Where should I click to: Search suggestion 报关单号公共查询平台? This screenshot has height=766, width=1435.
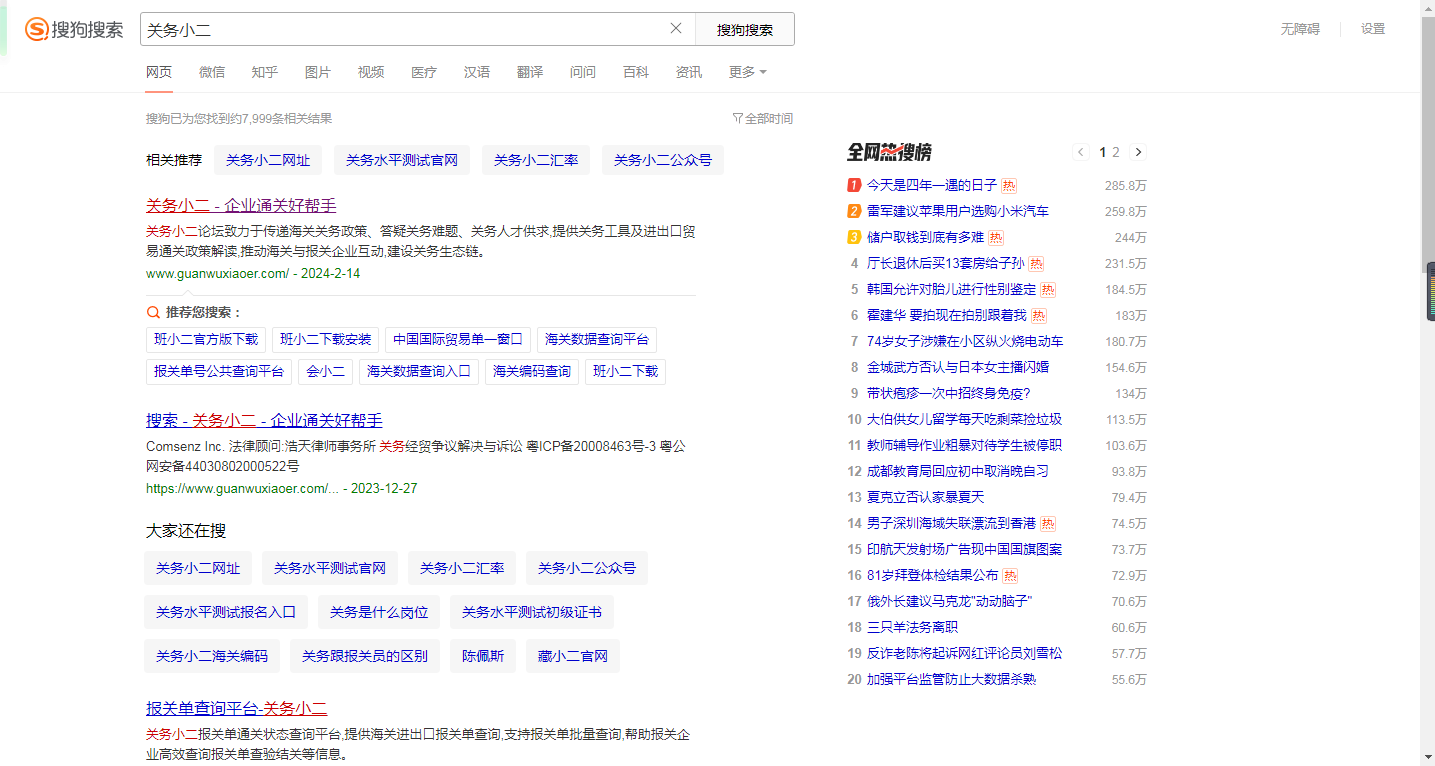(x=219, y=371)
